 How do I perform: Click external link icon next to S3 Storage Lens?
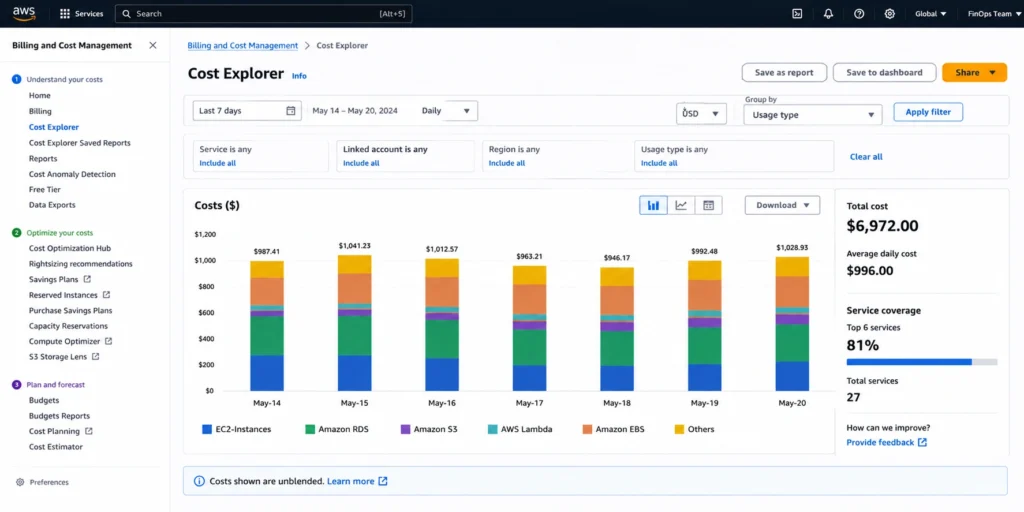coord(95,357)
